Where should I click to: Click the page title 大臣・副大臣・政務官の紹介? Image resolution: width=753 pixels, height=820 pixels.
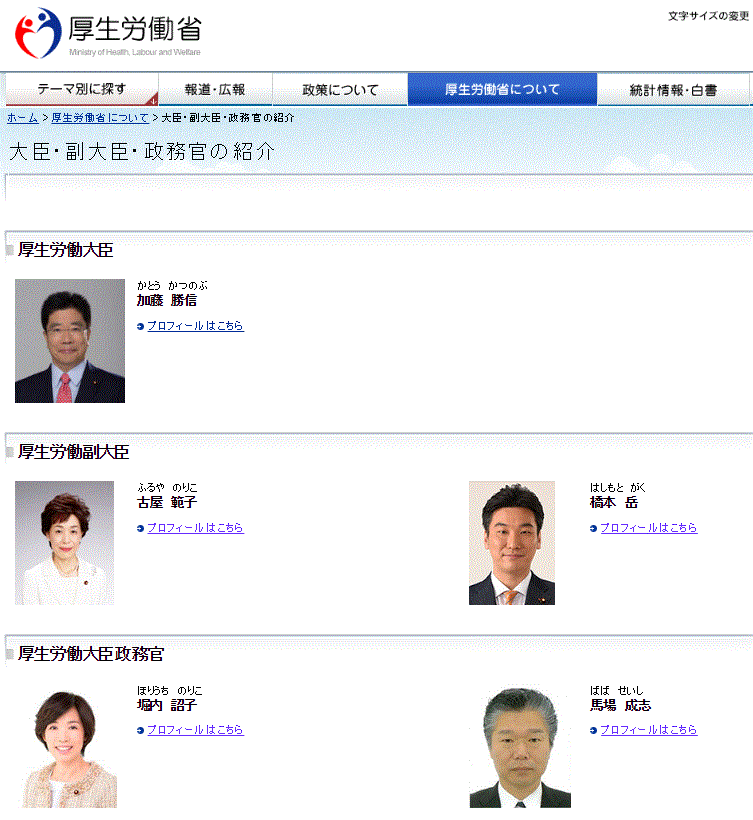142,151
